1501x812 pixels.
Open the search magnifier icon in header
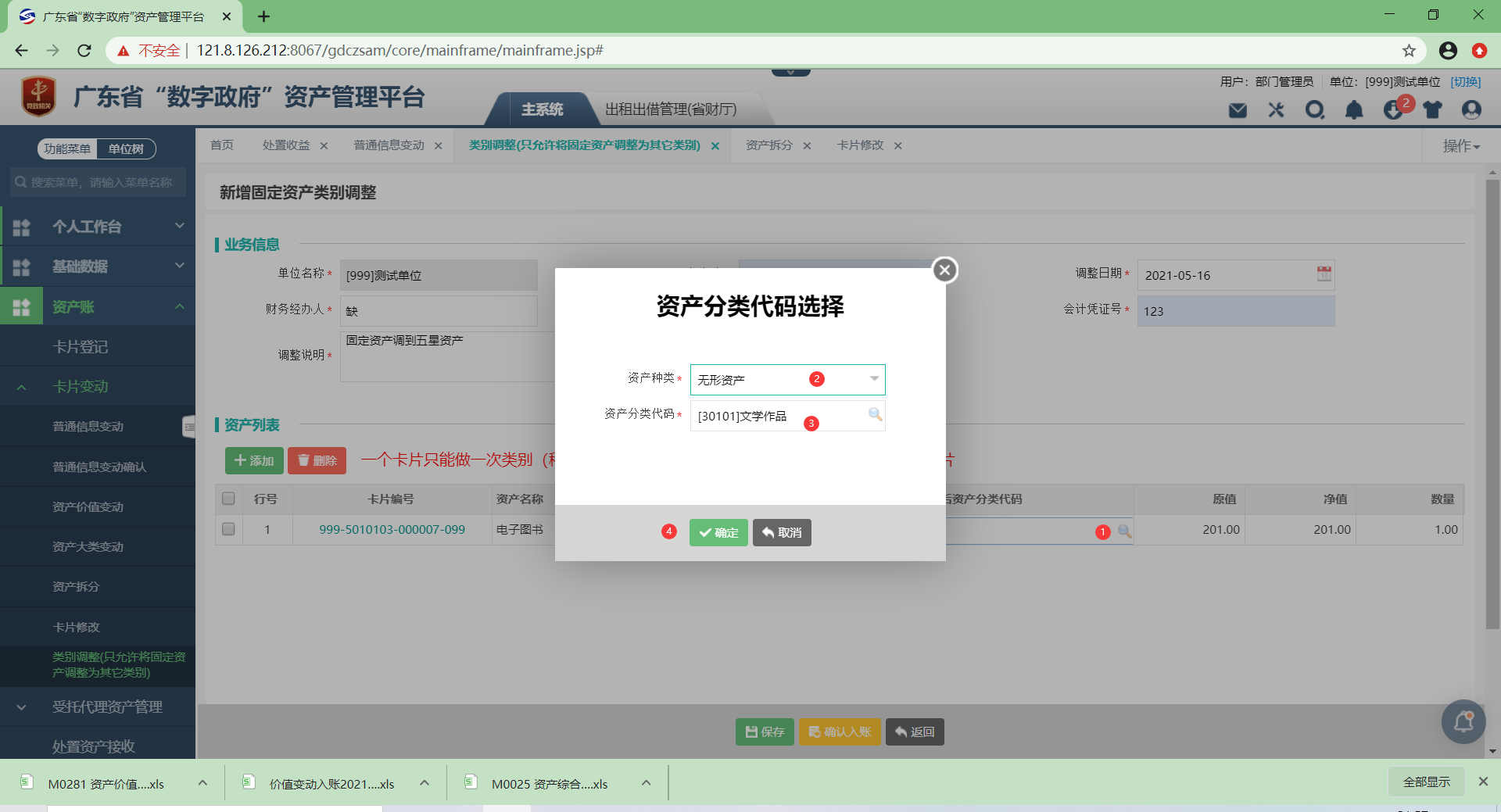click(x=1315, y=110)
